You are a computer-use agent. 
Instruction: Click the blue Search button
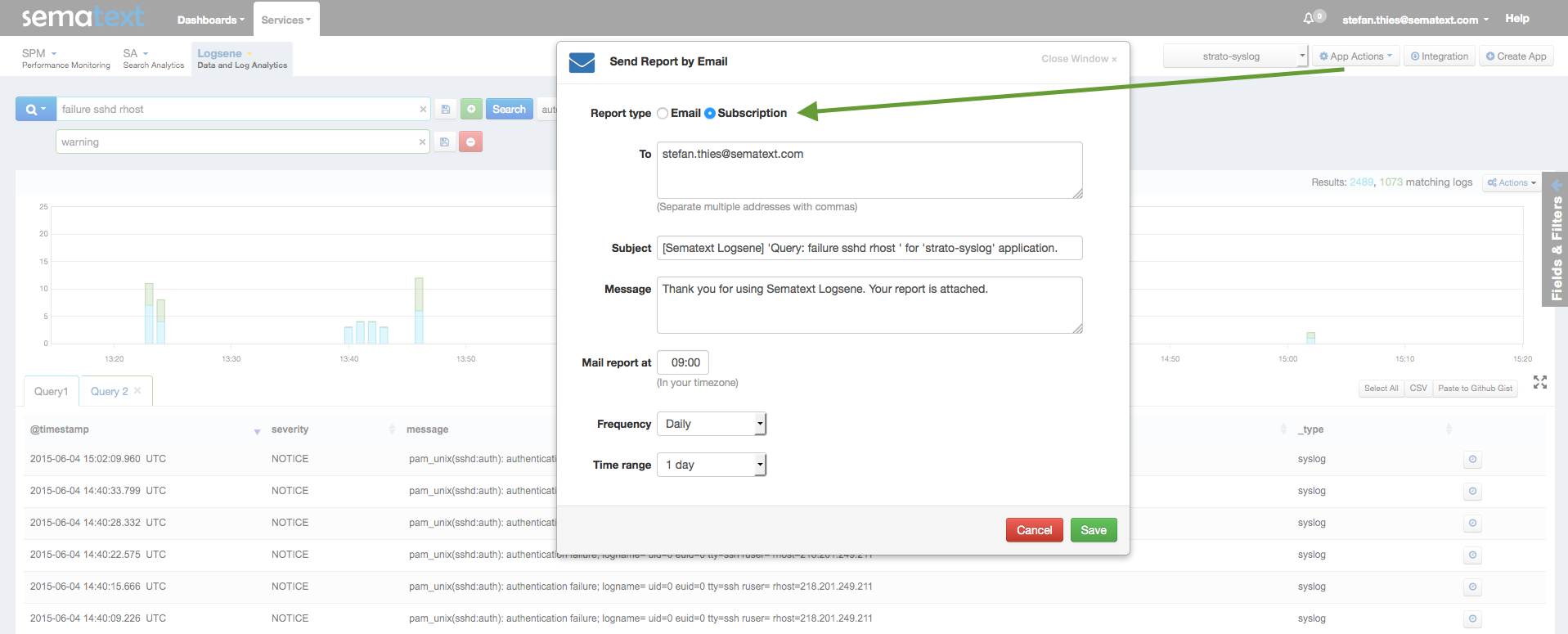[509, 109]
